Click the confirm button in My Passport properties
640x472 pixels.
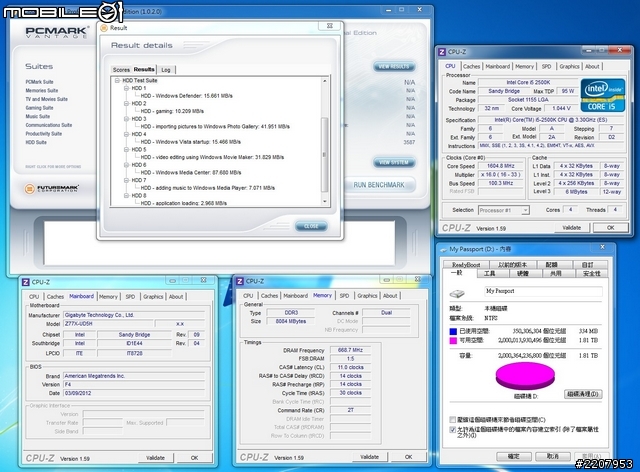(x=513, y=456)
